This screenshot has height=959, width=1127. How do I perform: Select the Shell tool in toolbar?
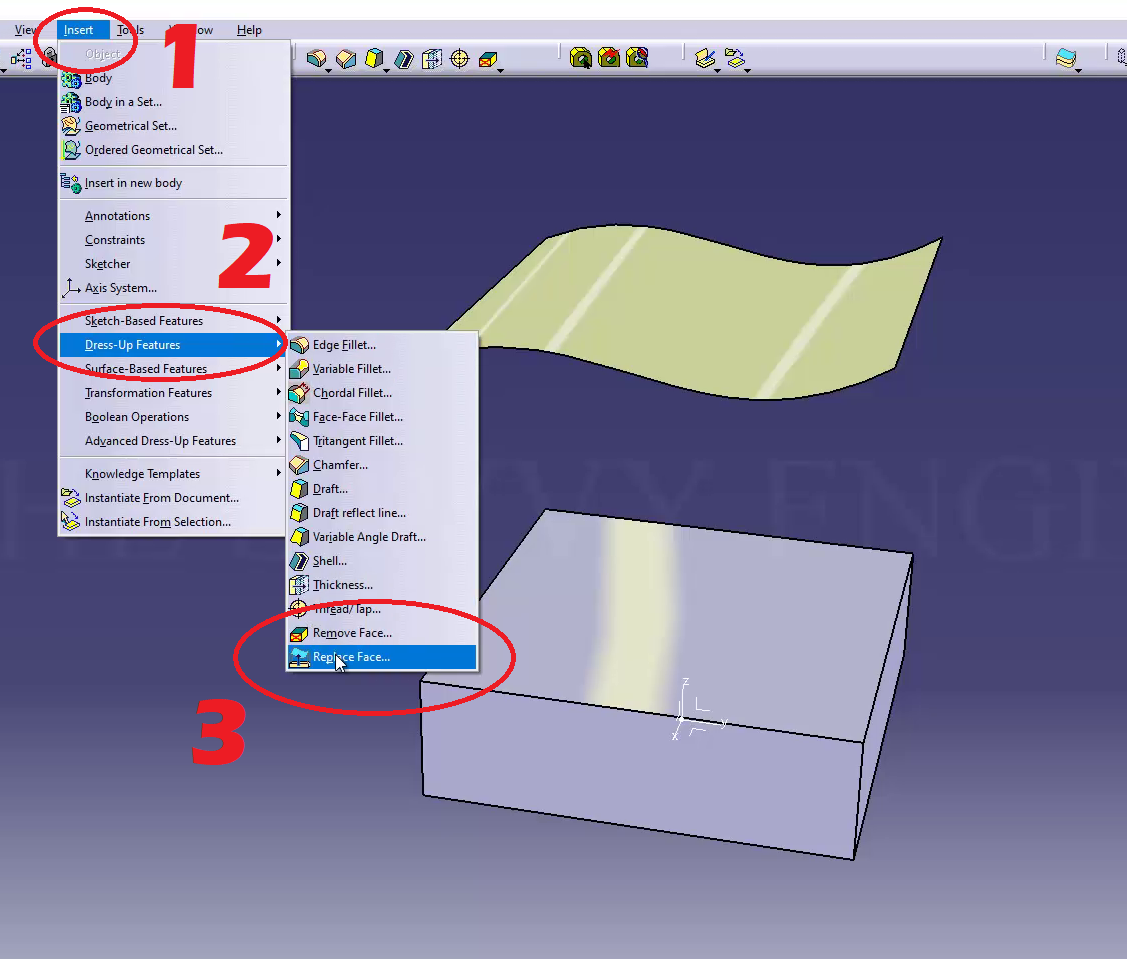[x=403, y=59]
